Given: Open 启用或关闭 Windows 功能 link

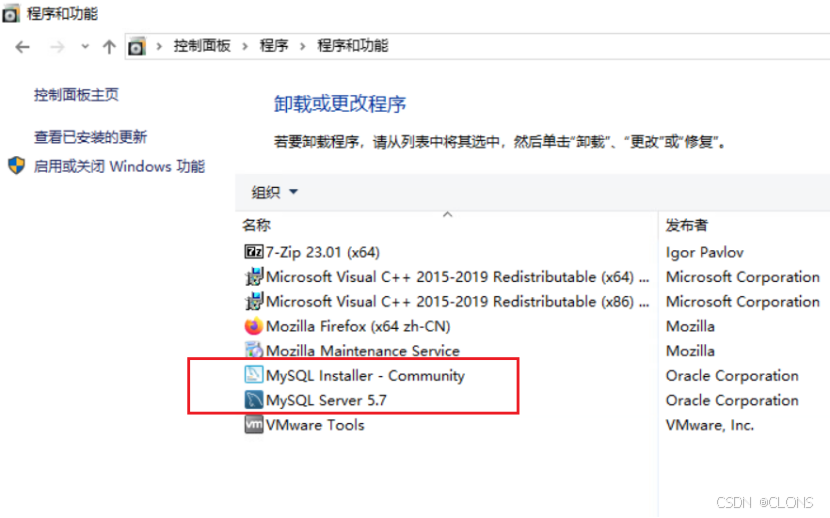Looking at the screenshot, I should [x=119, y=167].
